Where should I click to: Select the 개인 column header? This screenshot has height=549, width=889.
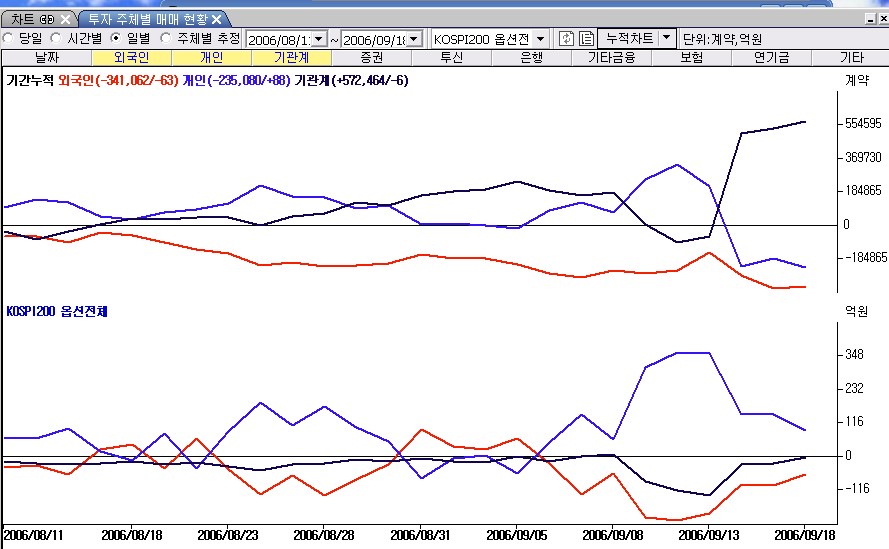[x=211, y=58]
